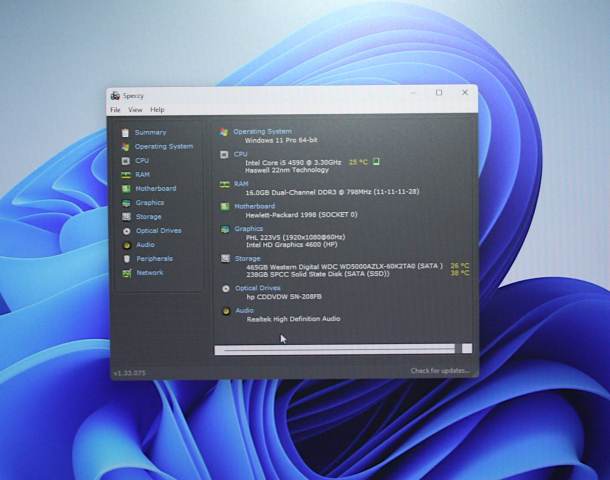The image size is (610, 480).
Task: Click Intel HD Graphics 4600 (HP) text
Action: point(292,245)
